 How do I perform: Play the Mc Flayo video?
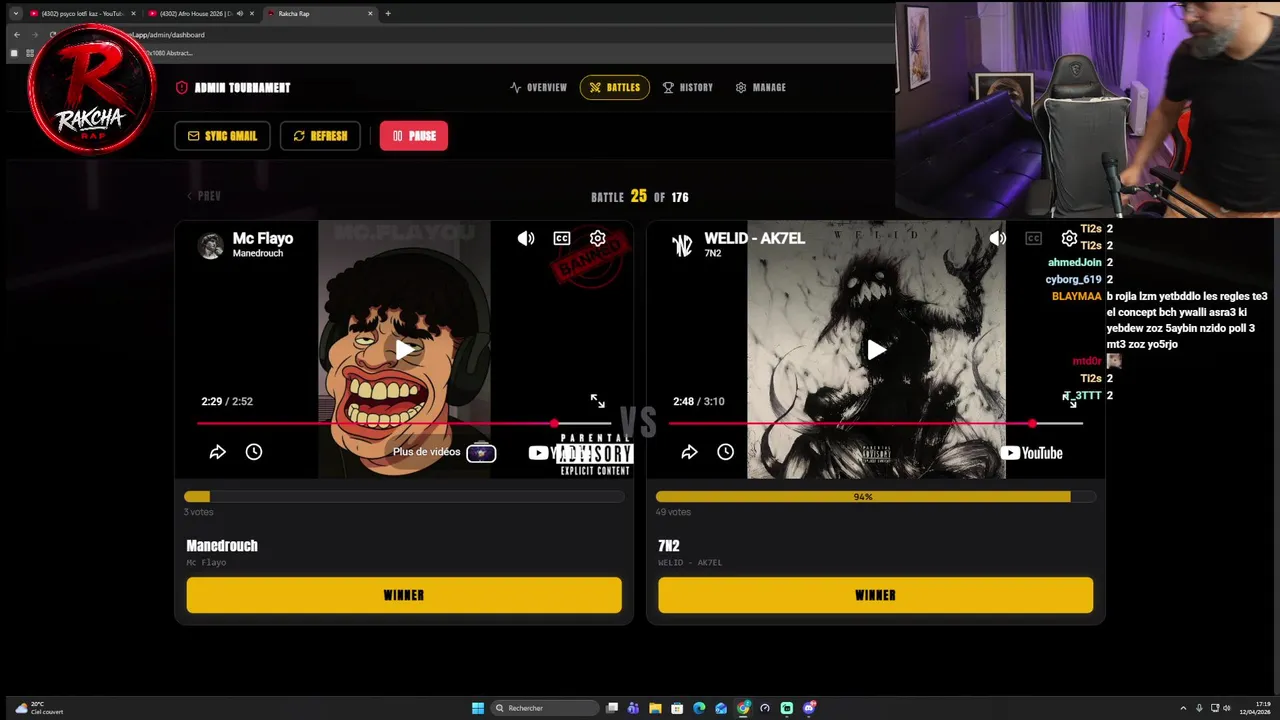[x=404, y=349]
